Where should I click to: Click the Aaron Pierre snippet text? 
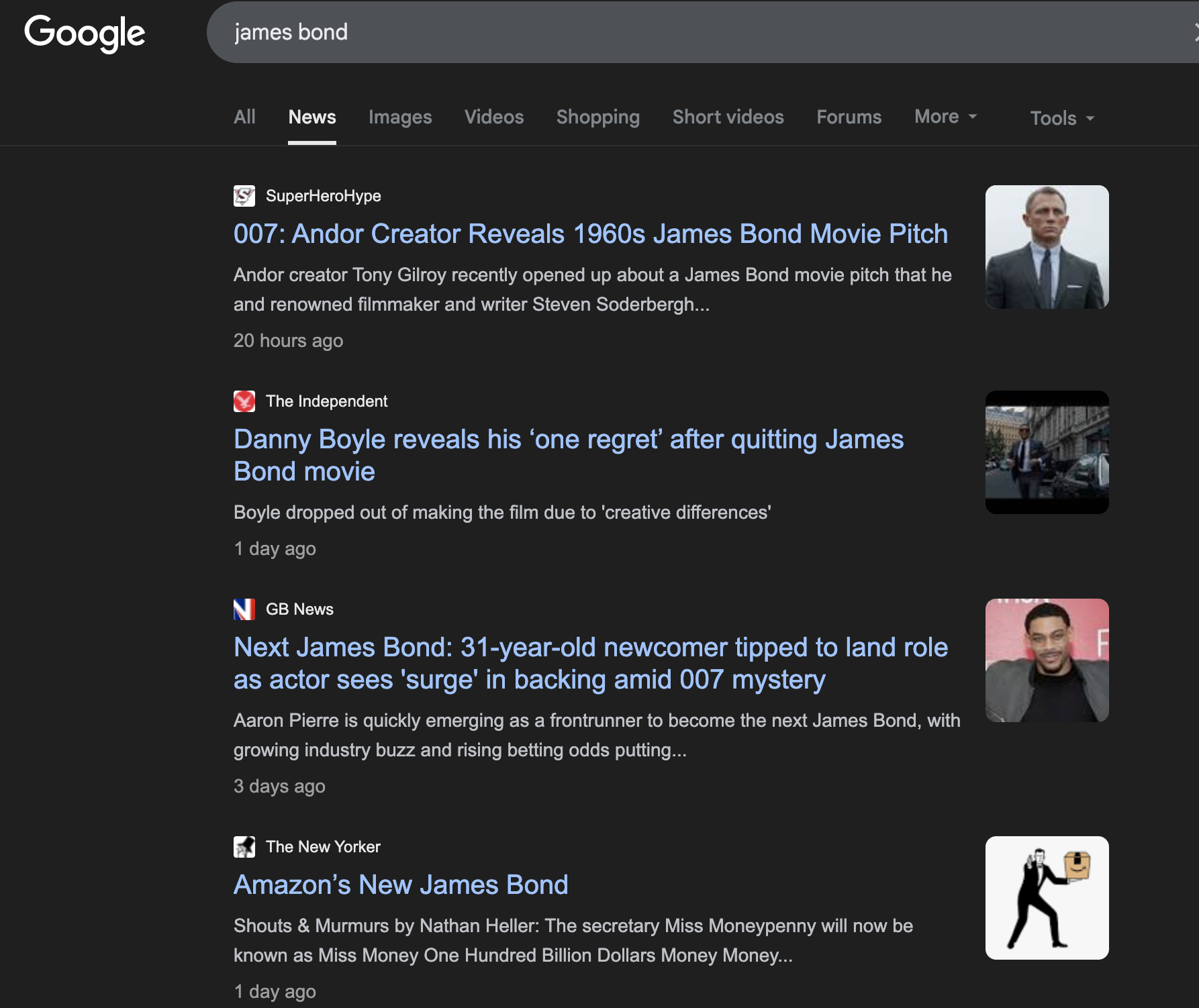pyautogui.click(x=597, y=736)
